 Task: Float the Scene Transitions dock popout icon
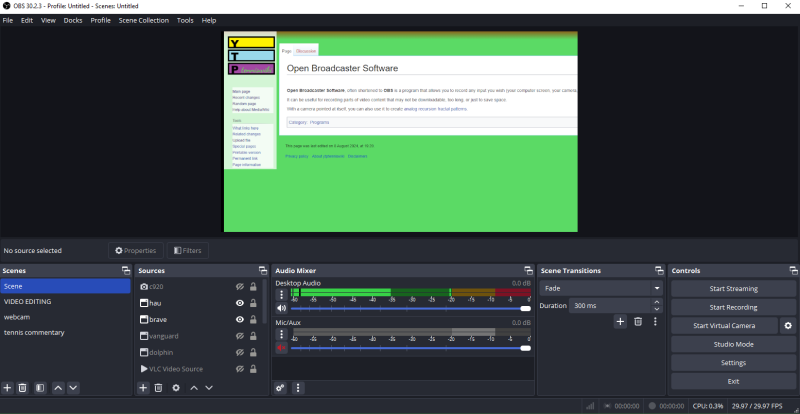tap(659, 271)
